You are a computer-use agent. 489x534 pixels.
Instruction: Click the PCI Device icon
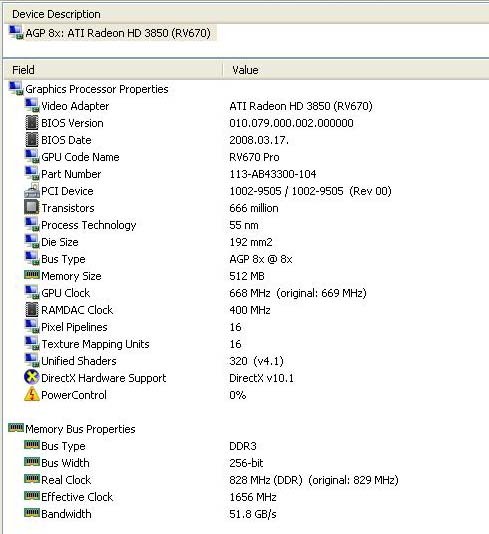tap(32, 190)
